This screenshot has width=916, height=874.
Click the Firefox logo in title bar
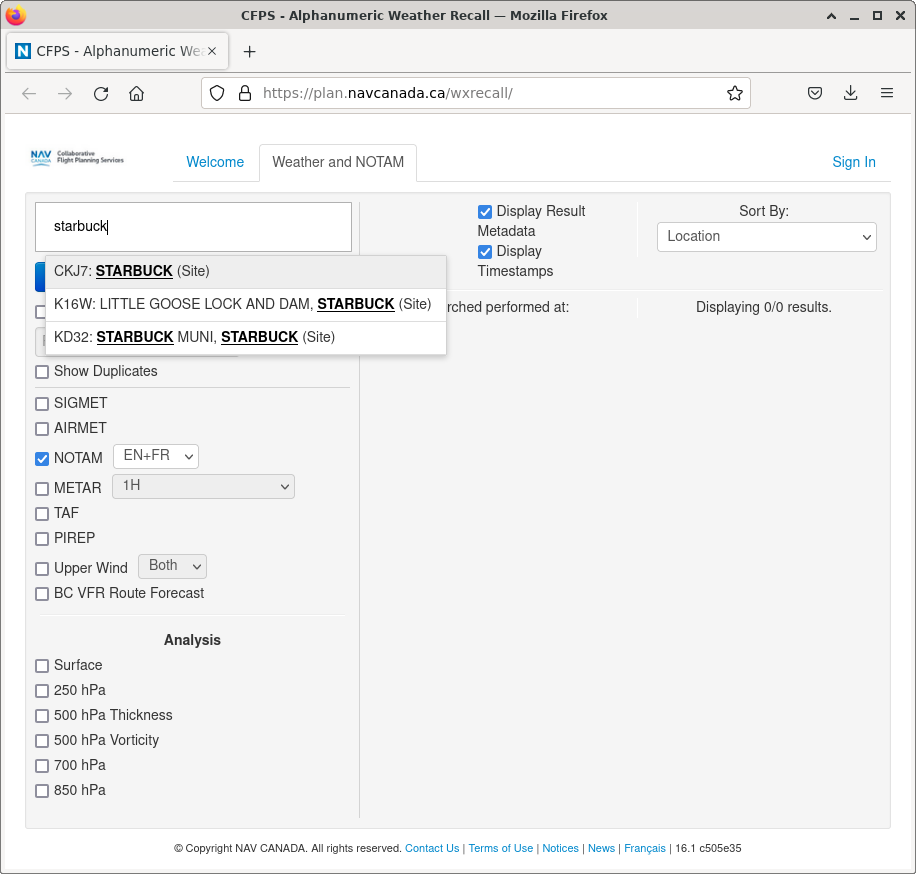[16, 15]
